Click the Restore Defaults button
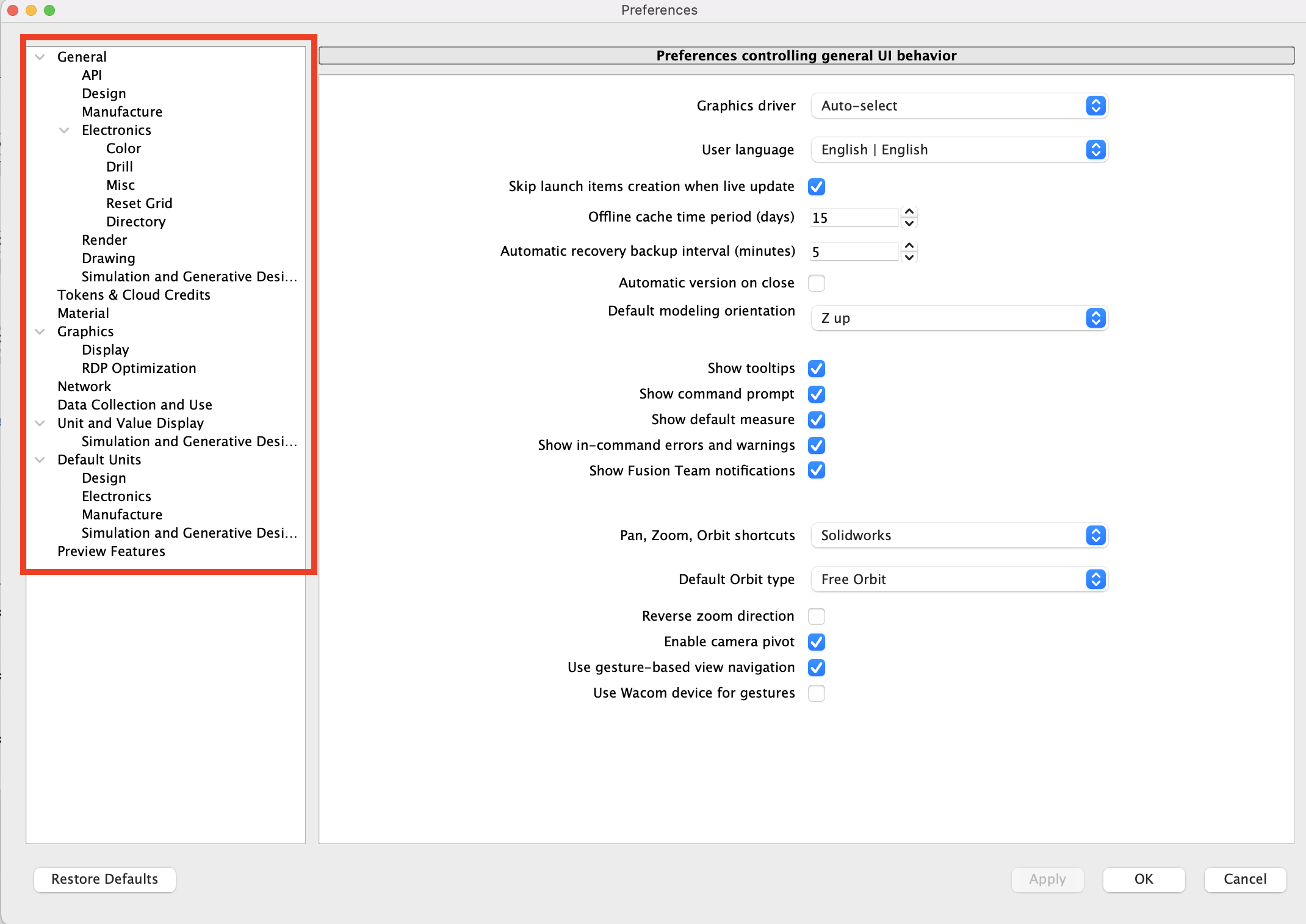 (105, 879)
